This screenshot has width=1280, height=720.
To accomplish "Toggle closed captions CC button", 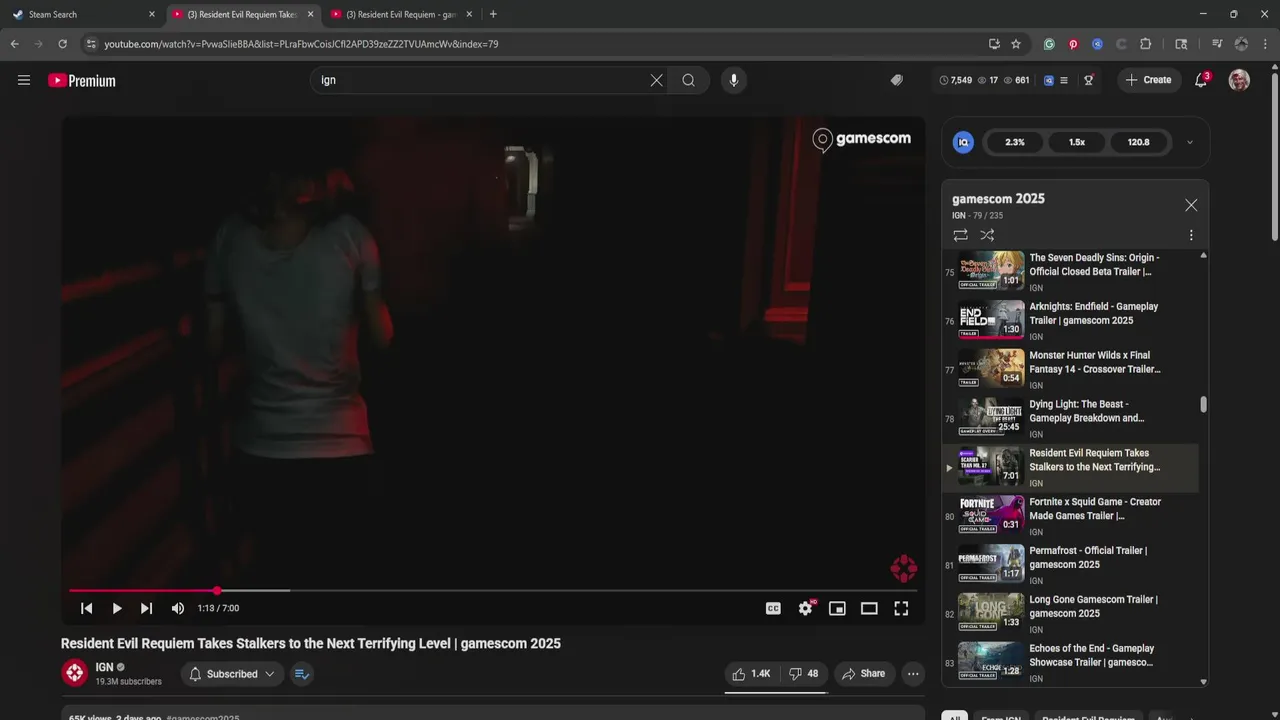I will pos(773,608).
